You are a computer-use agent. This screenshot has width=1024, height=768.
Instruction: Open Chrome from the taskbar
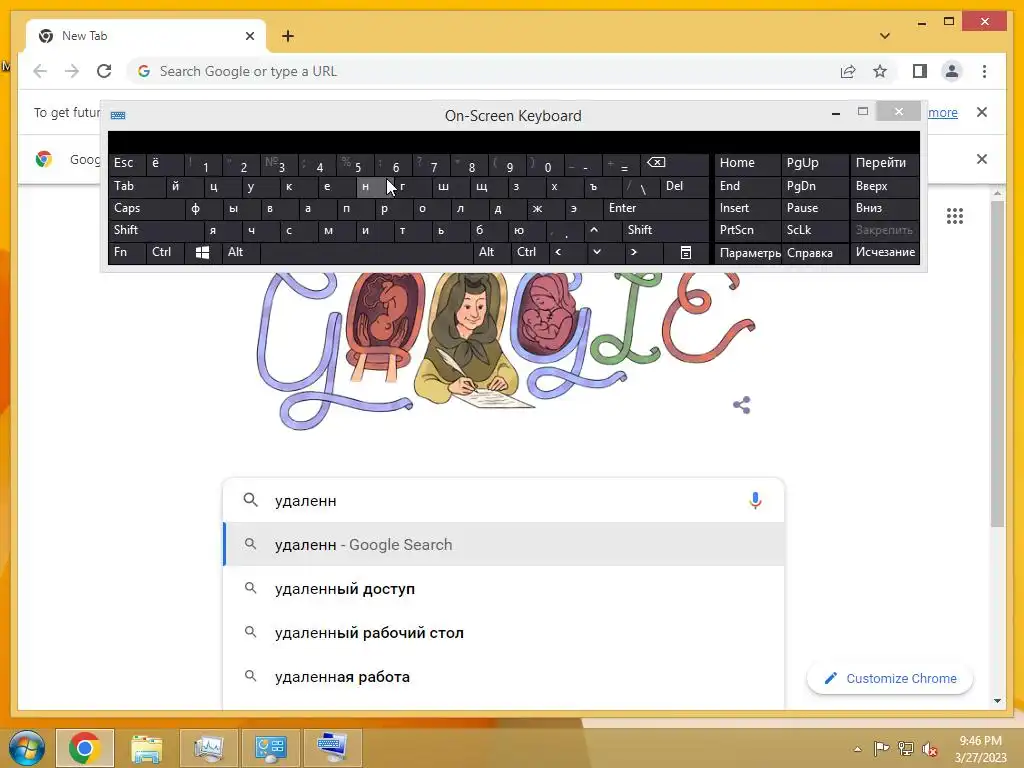pos(85,748)
